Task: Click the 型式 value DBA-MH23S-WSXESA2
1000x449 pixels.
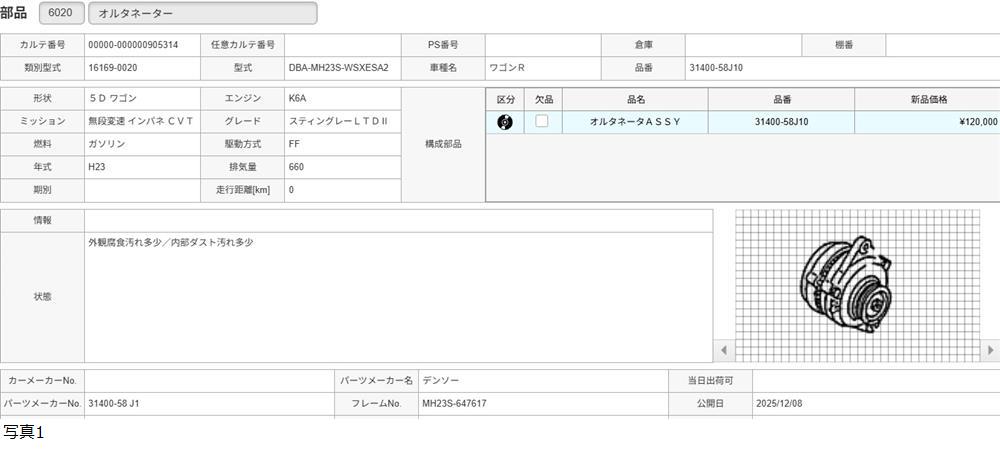Action: click(x=342, y=68)
